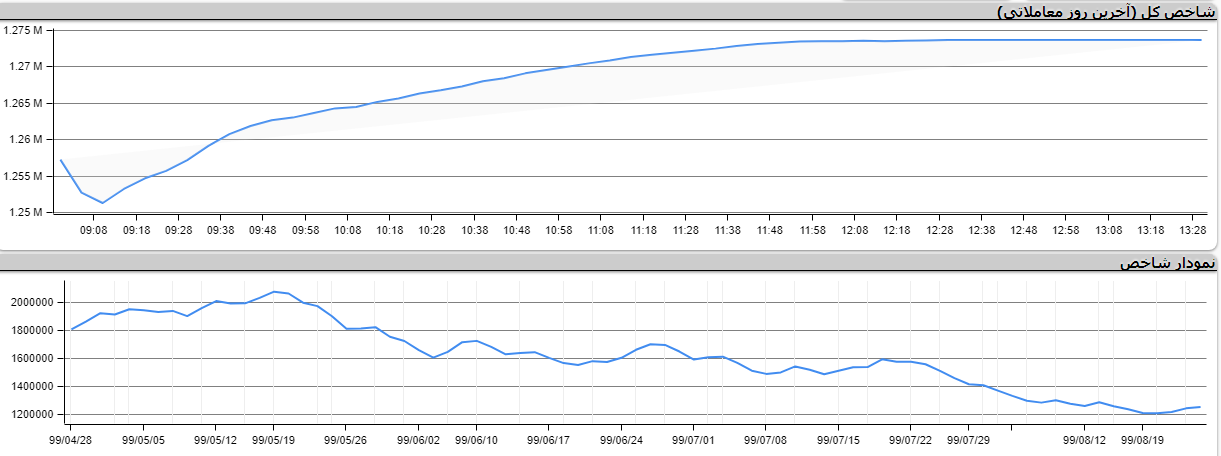Viewport: 1221px width, 456px height.
Task: Click the 2000000 y-axis label on lower chart
Action: [33, 302]
